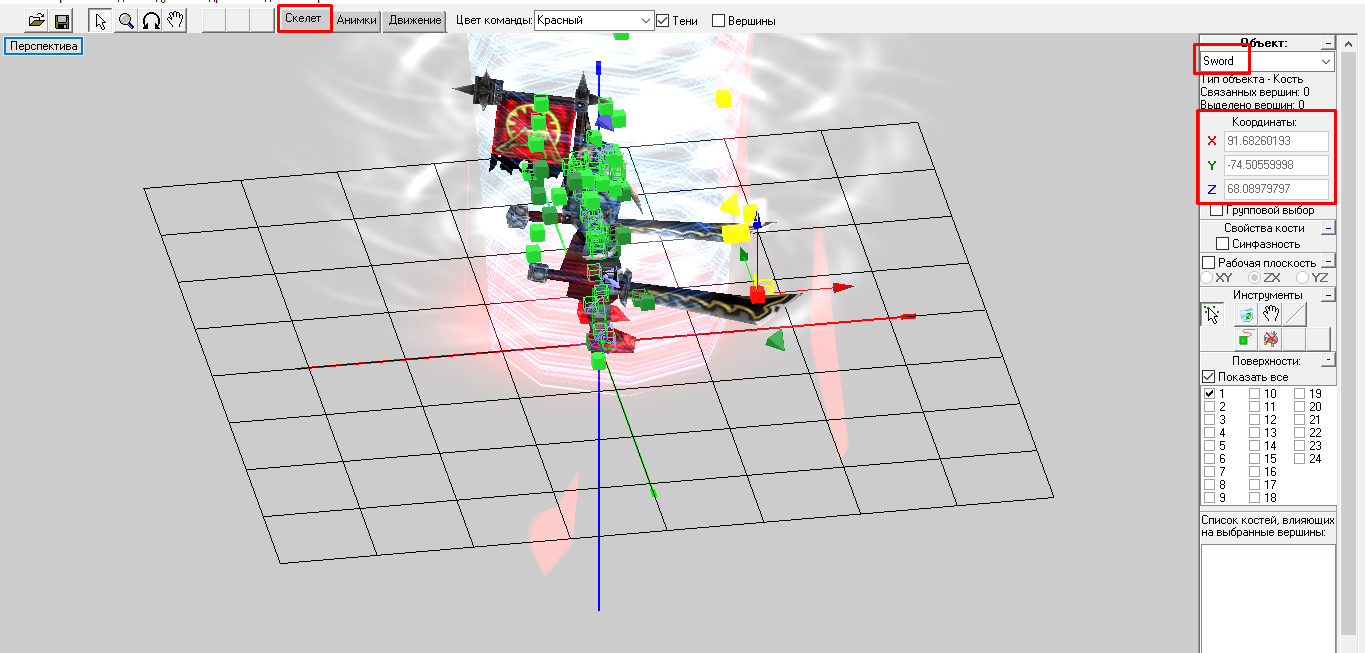The height and width of the screenshot is (653, 1365).
Task: Activate the rotate view tool
Action: tap(151, 20)
